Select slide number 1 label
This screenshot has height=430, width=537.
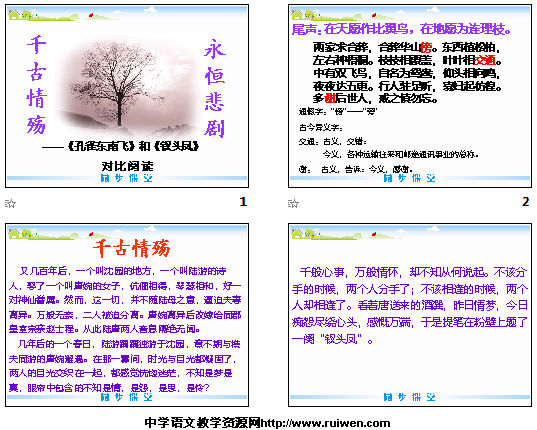click(x=243, y=202)
